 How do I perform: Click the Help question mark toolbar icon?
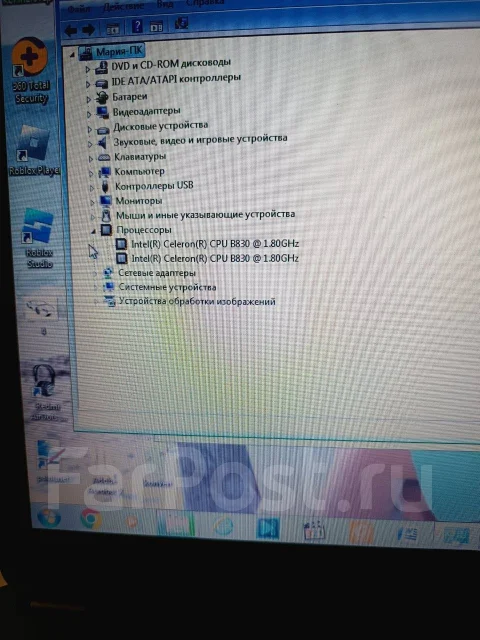(x=137, y=27)
